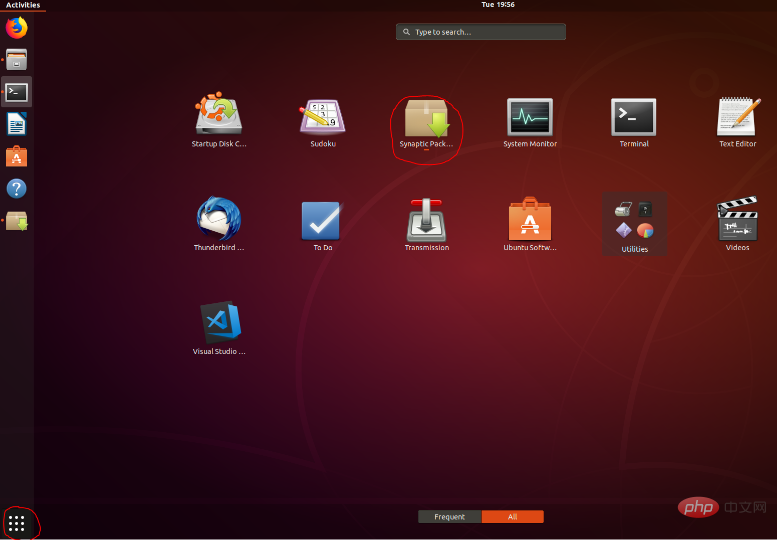Launch Terminal from the app grid
The image size is (777, 540).
pyautogui.click(x=634, y=123)
